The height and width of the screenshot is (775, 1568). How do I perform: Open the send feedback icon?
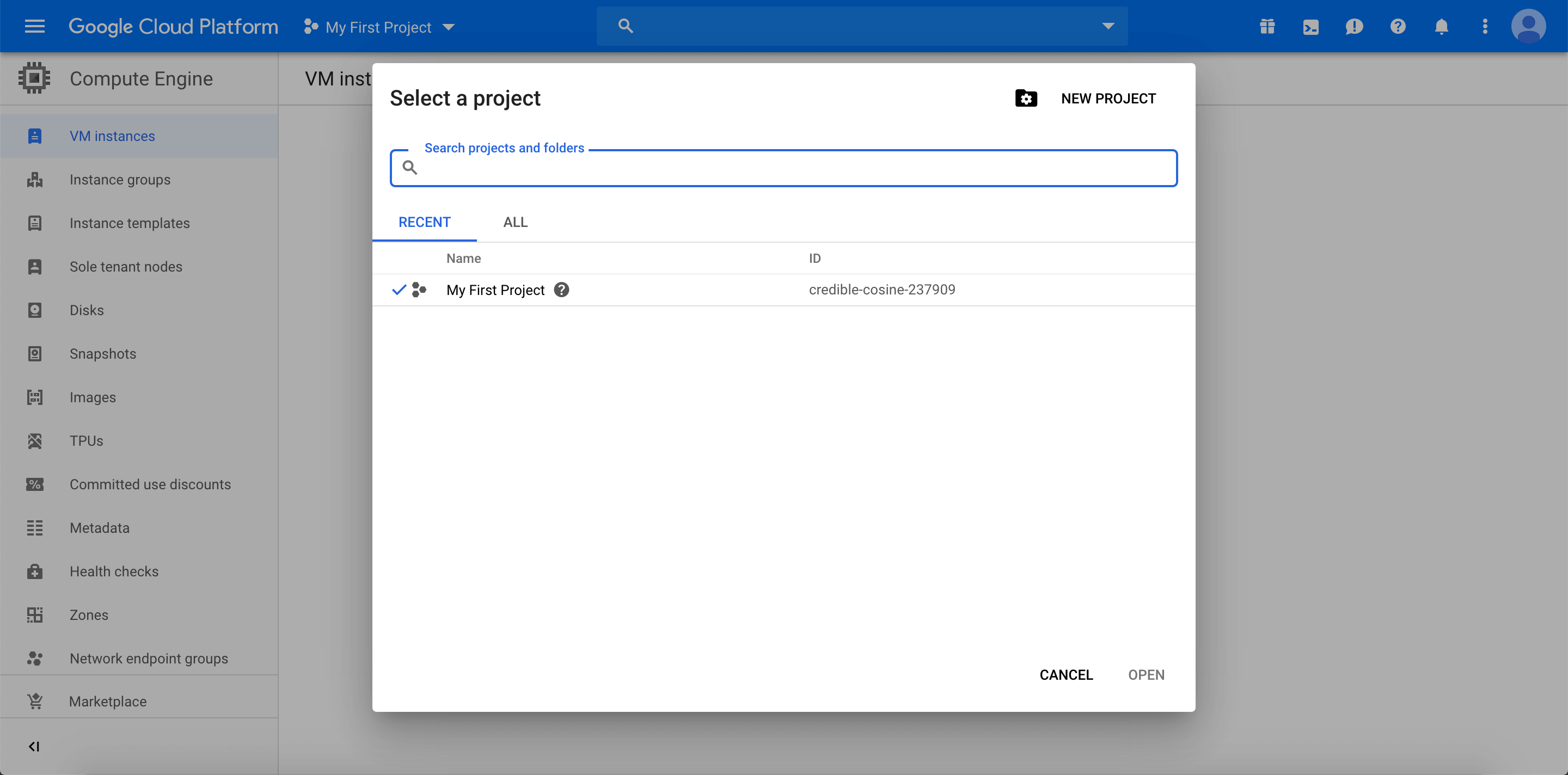click(x=1353, y=26)
